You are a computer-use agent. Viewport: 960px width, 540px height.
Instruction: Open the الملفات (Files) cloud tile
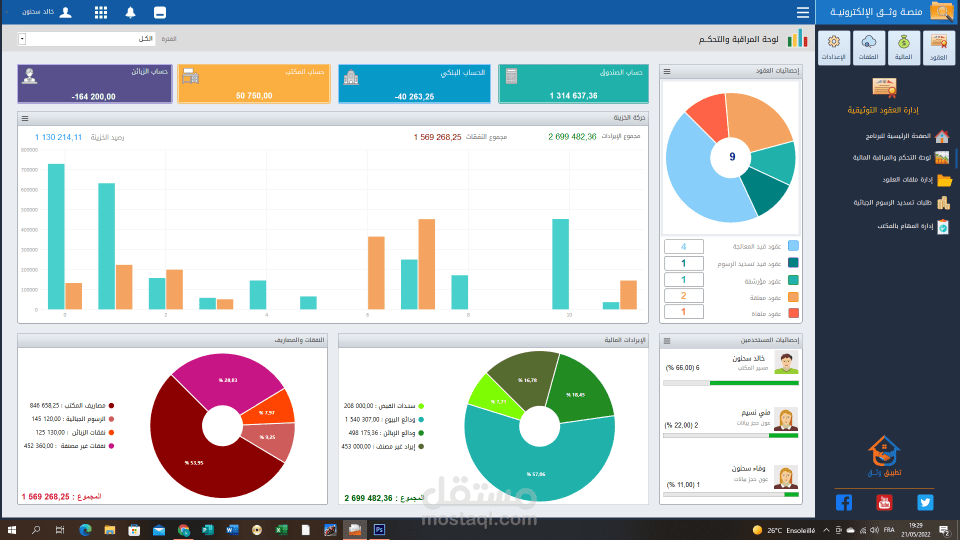tap(869, 48)
